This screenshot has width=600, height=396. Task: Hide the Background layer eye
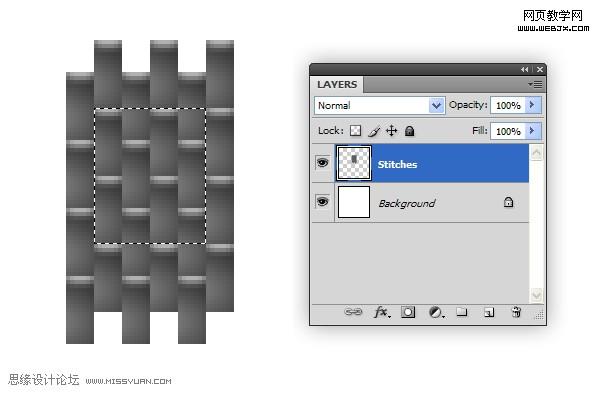click(x=322, y=201)
